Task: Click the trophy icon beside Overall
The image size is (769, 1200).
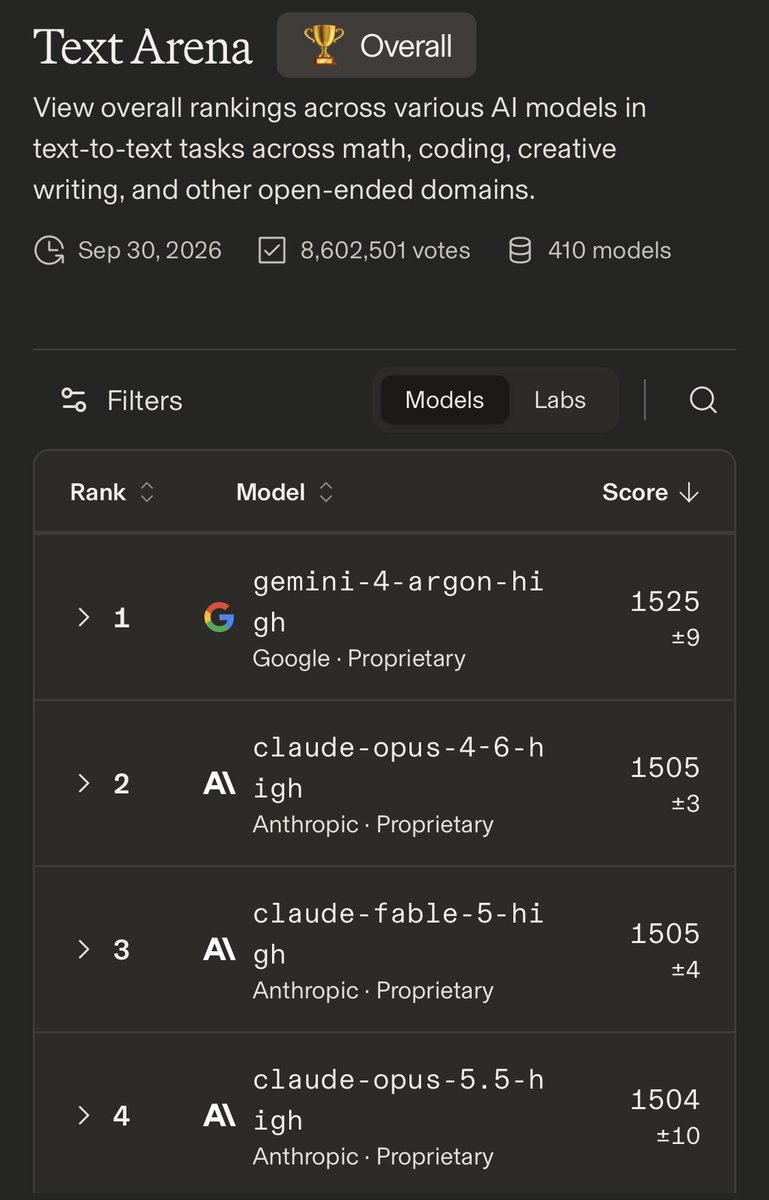Action: point(323,46)
